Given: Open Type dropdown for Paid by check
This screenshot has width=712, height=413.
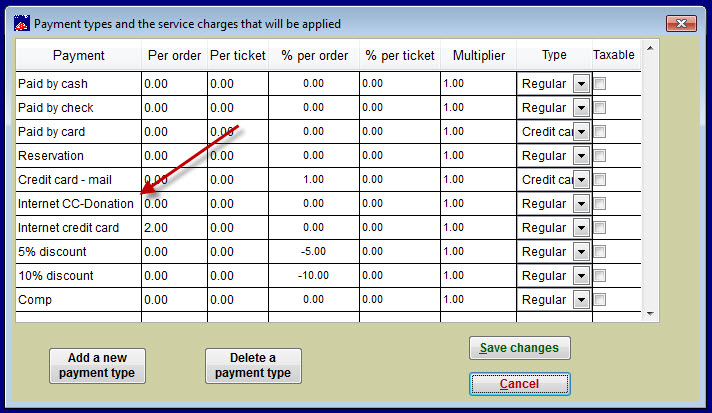Looking at the screenshot, I should click(x=581, y=108).
